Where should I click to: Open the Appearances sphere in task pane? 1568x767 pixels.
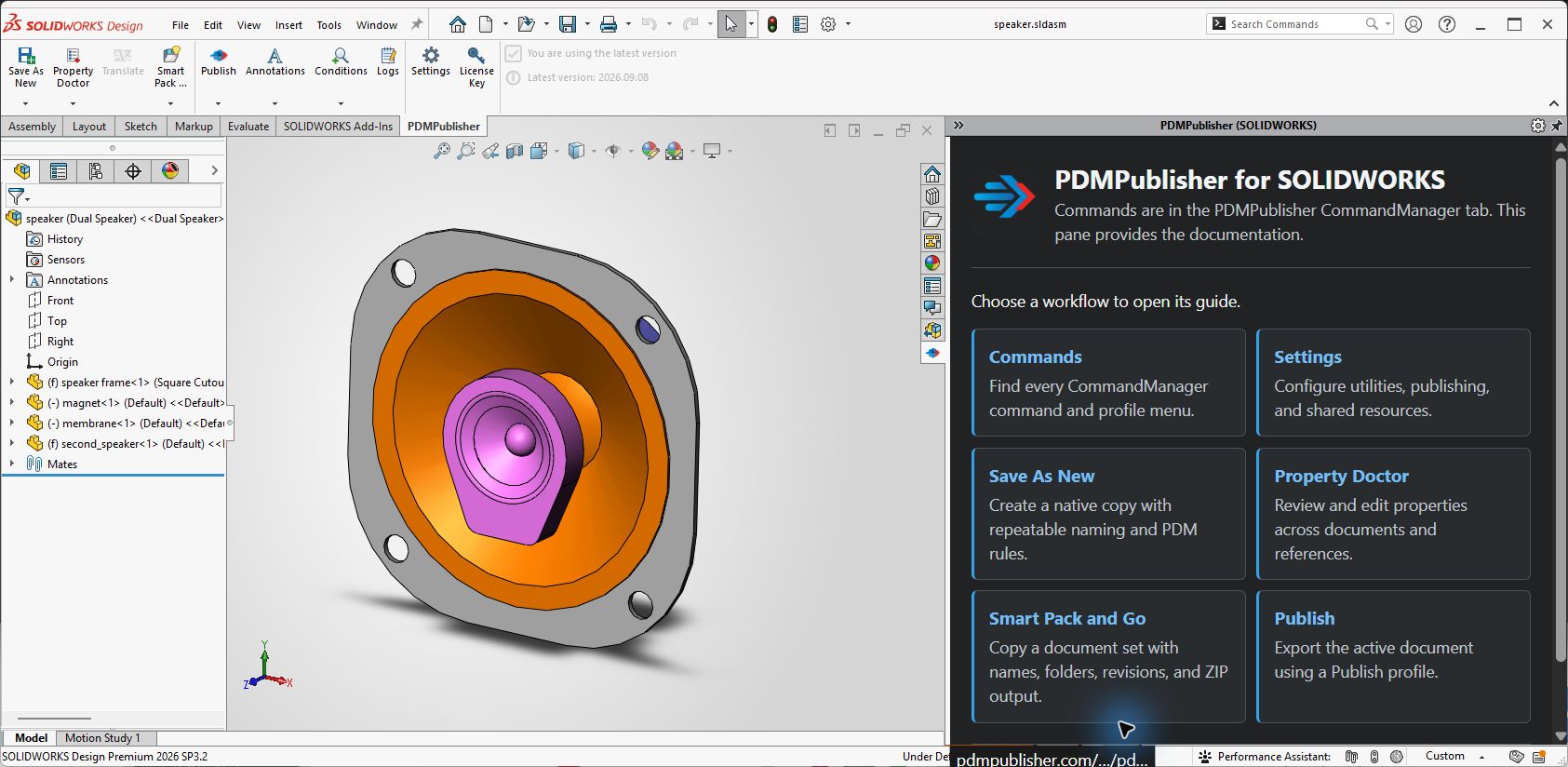[932, 263]
